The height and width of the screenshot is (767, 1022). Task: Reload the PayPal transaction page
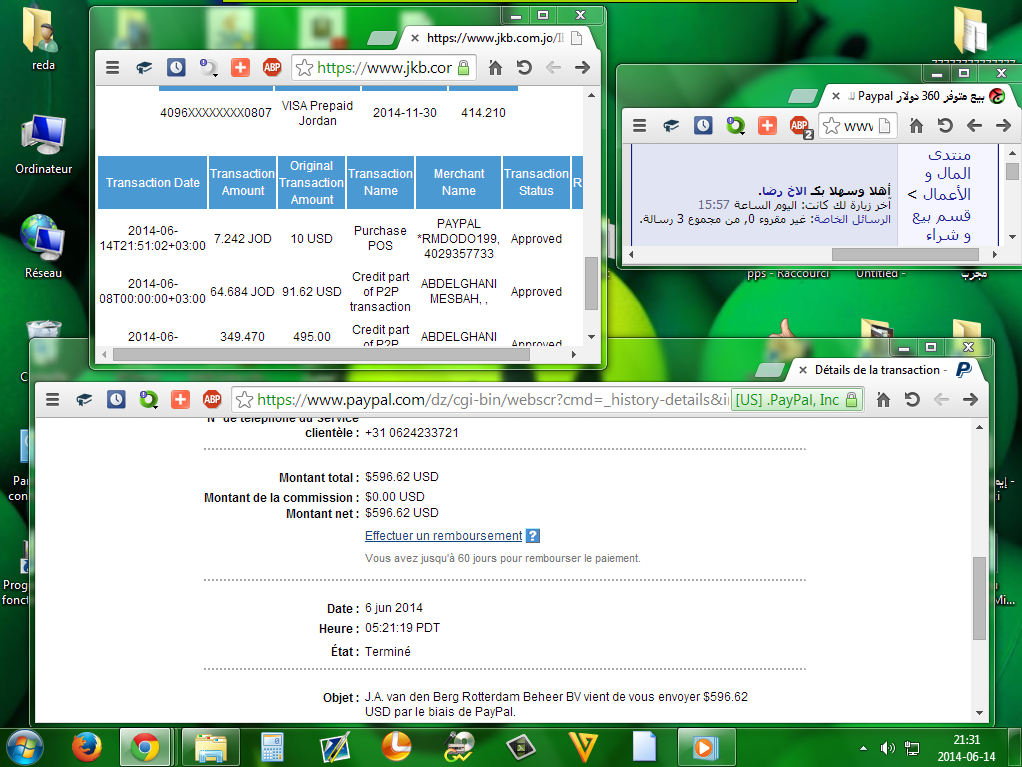(x=912, y=399)
